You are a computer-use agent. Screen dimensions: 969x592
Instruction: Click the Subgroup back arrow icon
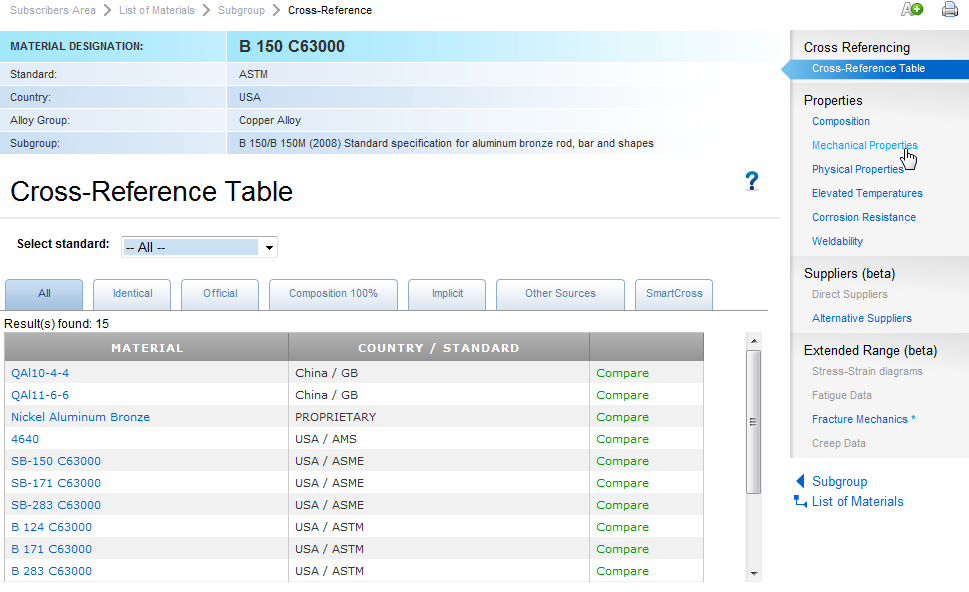click(x=800, y=481)
